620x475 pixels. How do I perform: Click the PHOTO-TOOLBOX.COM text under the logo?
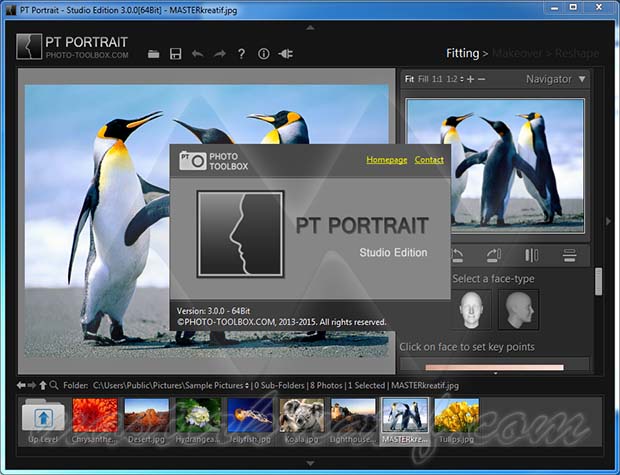(x=87, y=55)
